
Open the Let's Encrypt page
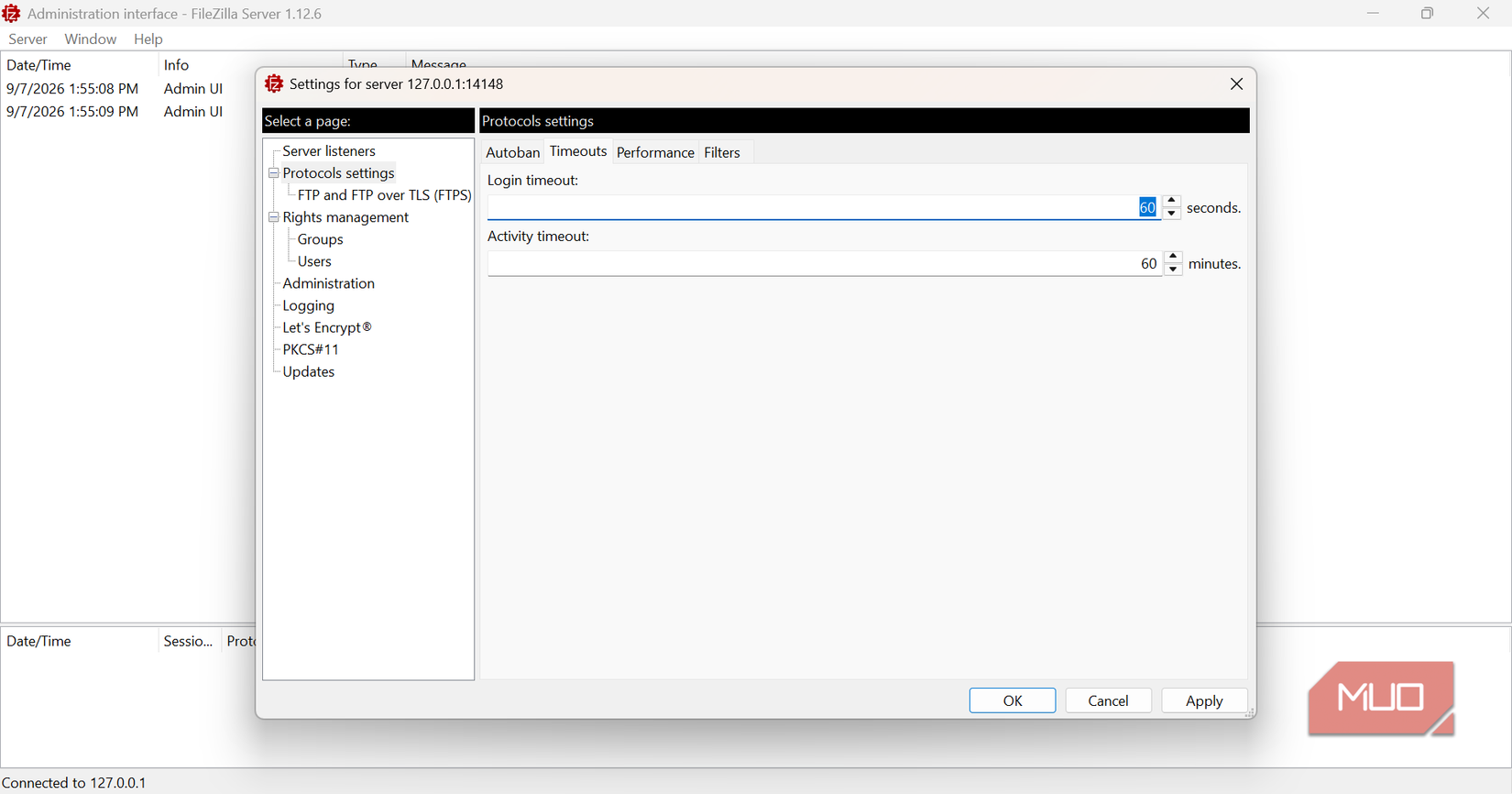coord(327,327)
